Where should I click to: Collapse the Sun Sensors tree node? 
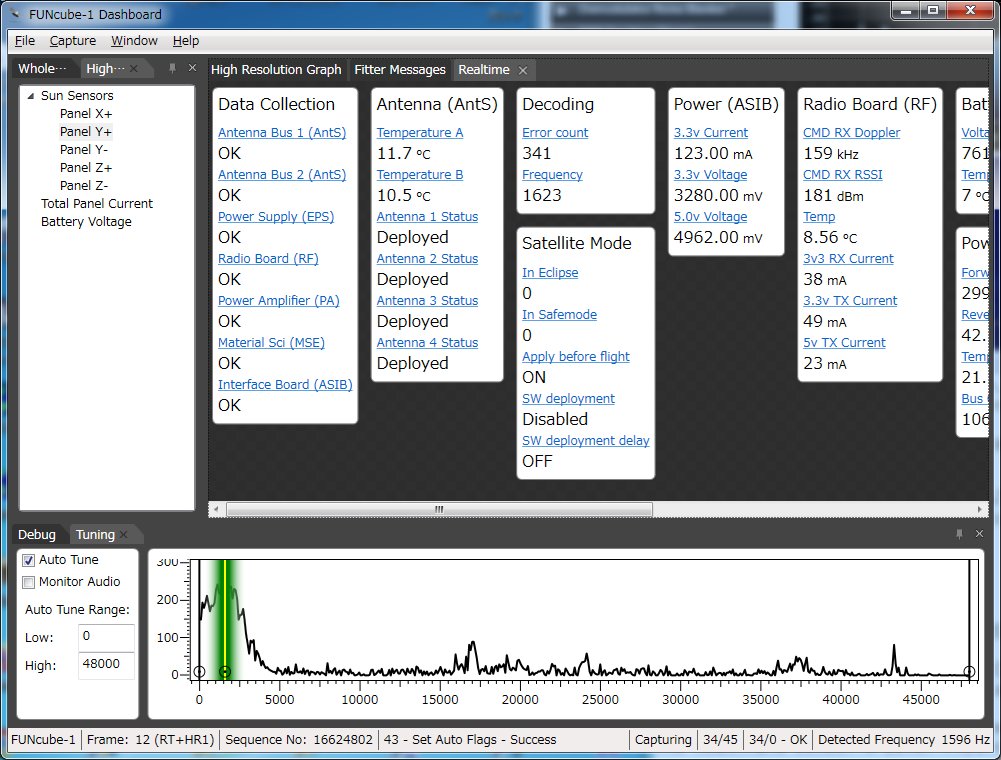[31, 96]
